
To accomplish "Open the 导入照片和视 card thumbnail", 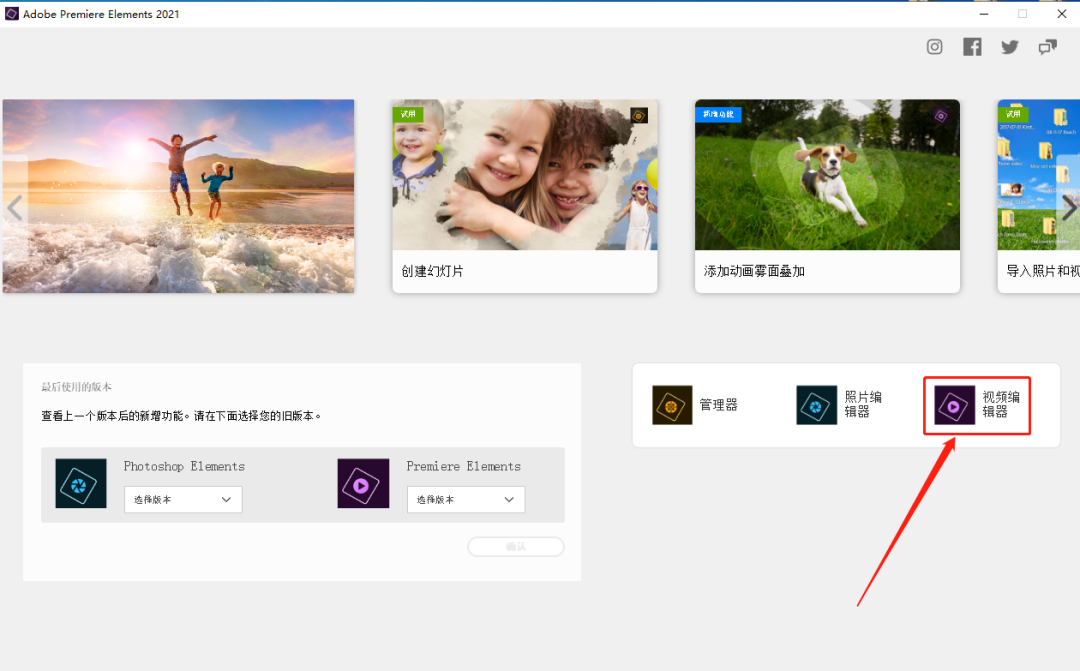I will pos(1039,175).
